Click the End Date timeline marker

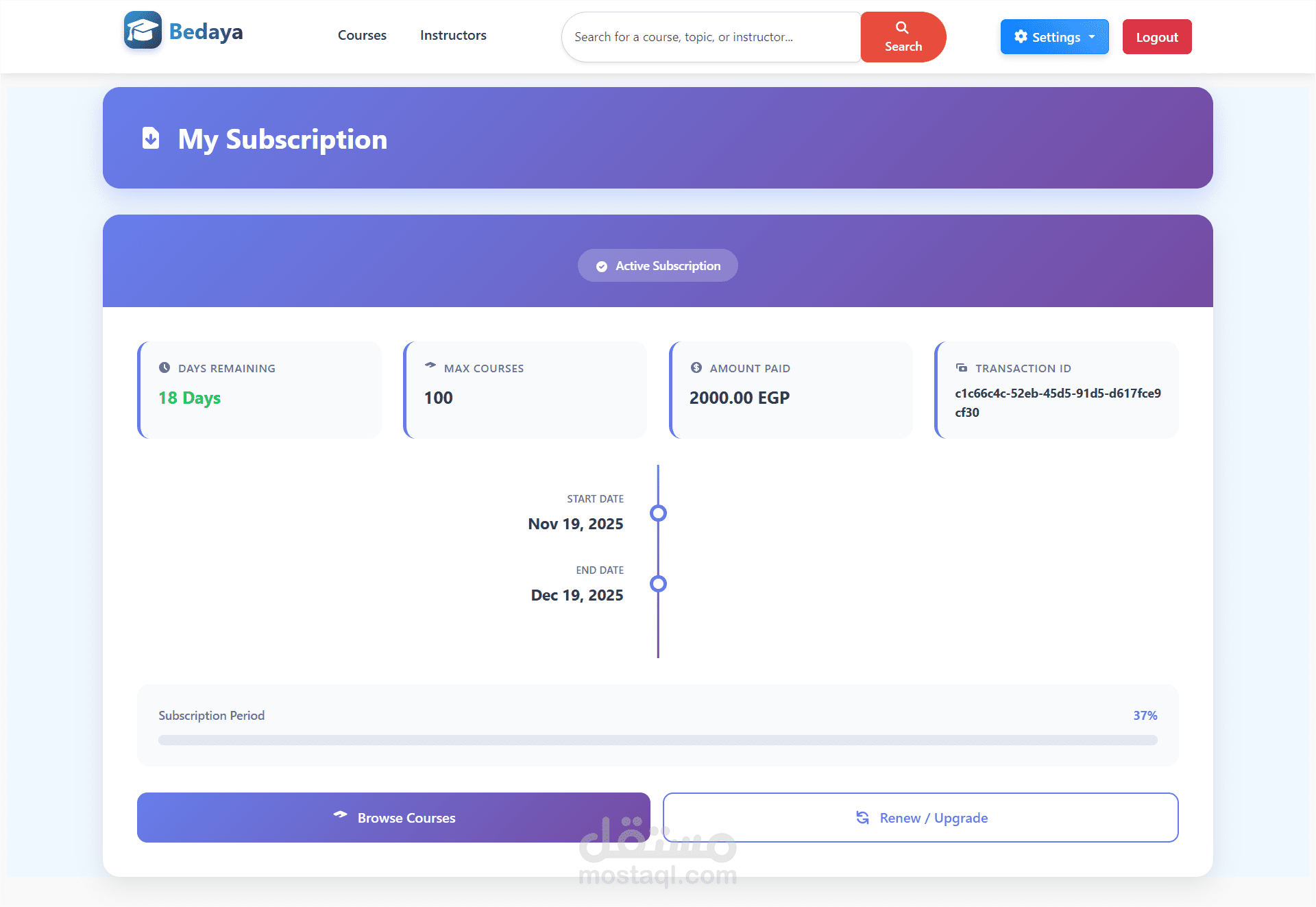(x=658, y=583)
